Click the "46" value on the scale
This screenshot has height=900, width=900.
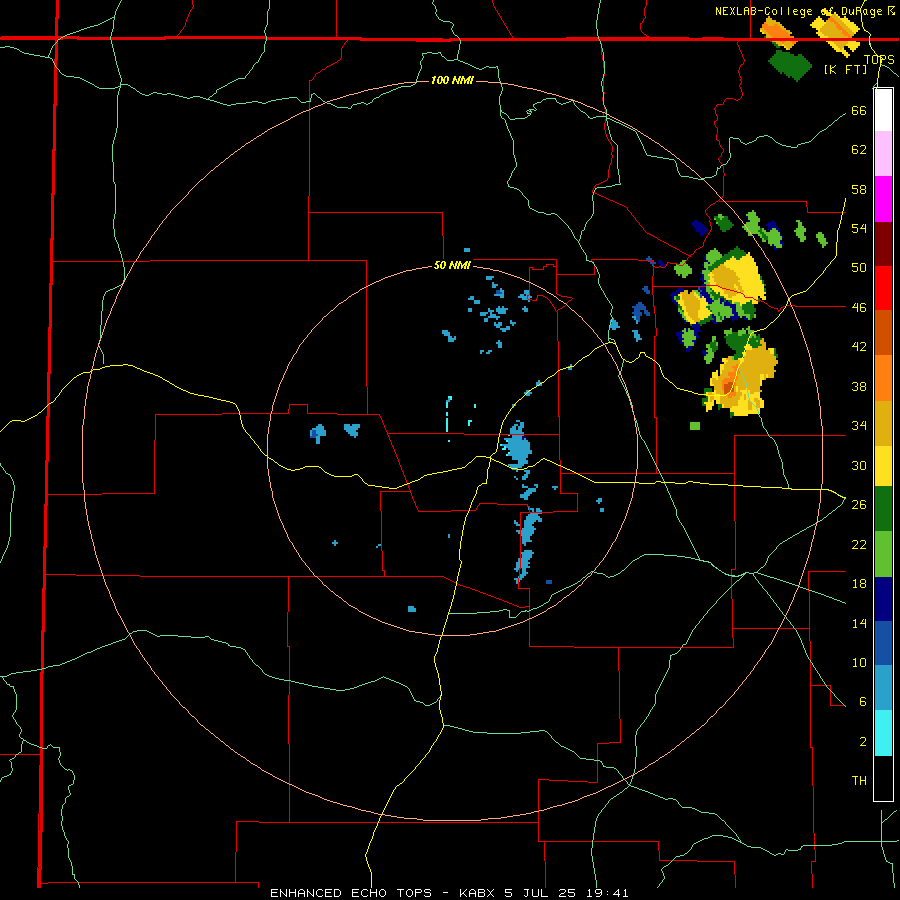click(859, 307)
